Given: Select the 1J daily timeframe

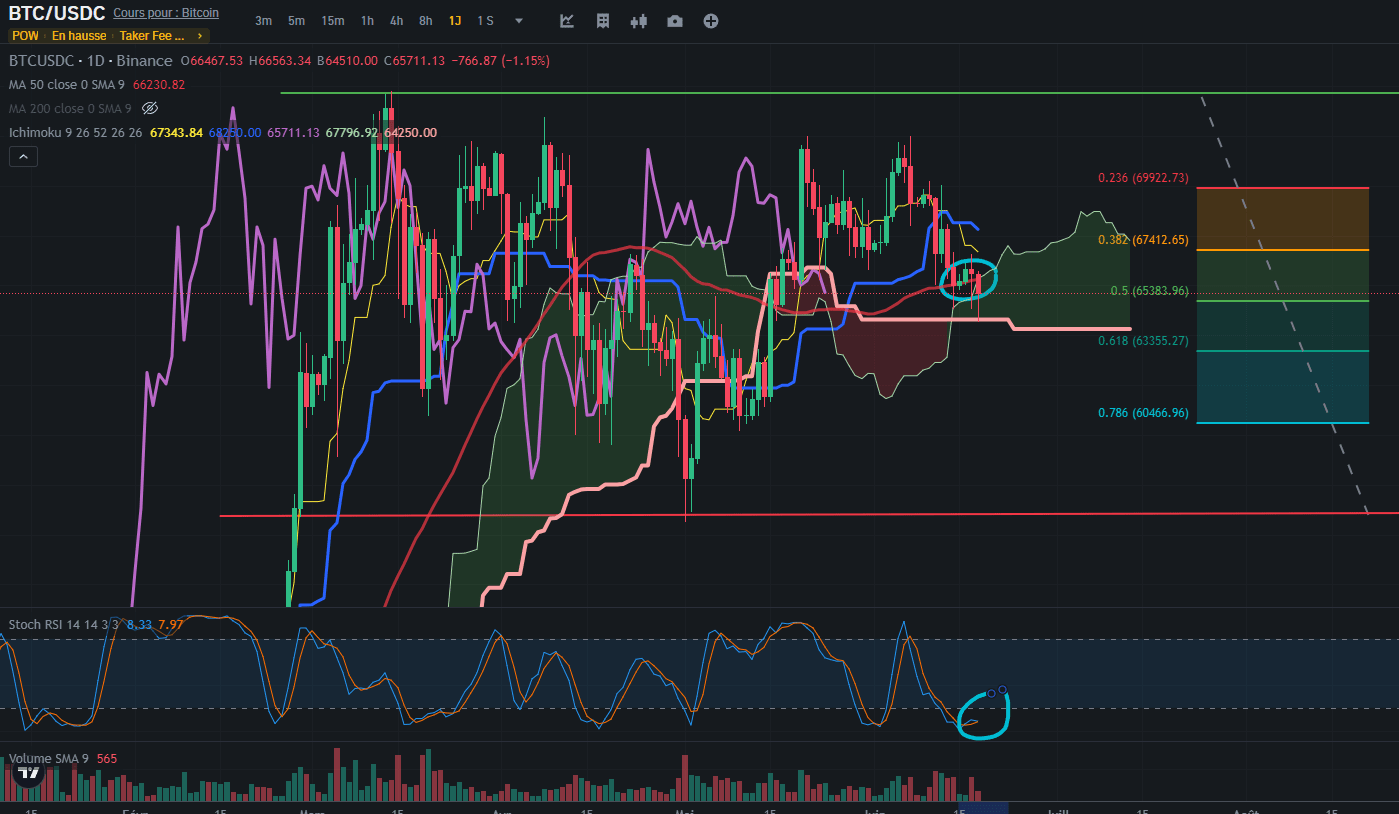Looking at the screenshot, I should tap(455, 21).
